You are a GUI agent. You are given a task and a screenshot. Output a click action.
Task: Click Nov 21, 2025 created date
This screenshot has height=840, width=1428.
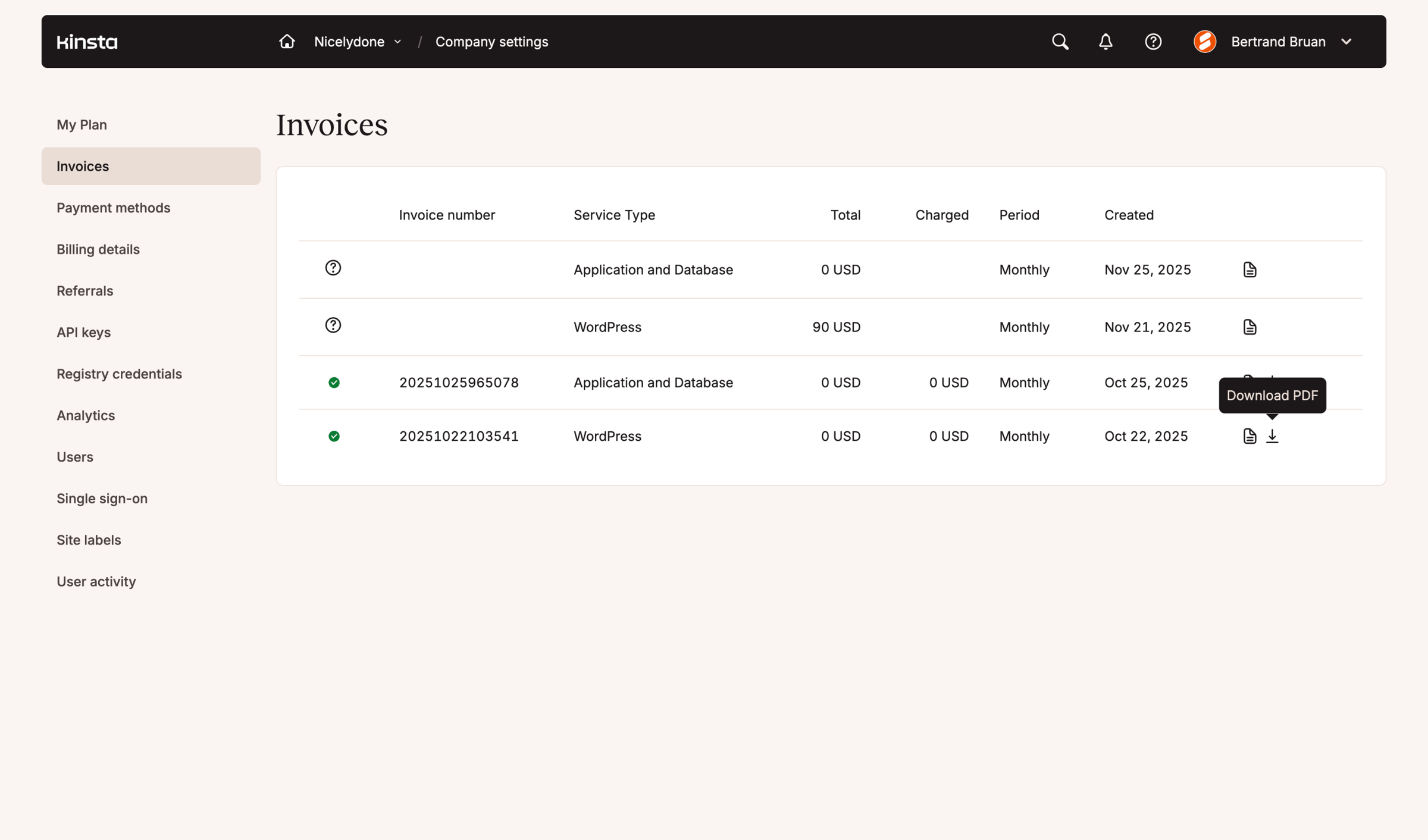pos(1147,327)
